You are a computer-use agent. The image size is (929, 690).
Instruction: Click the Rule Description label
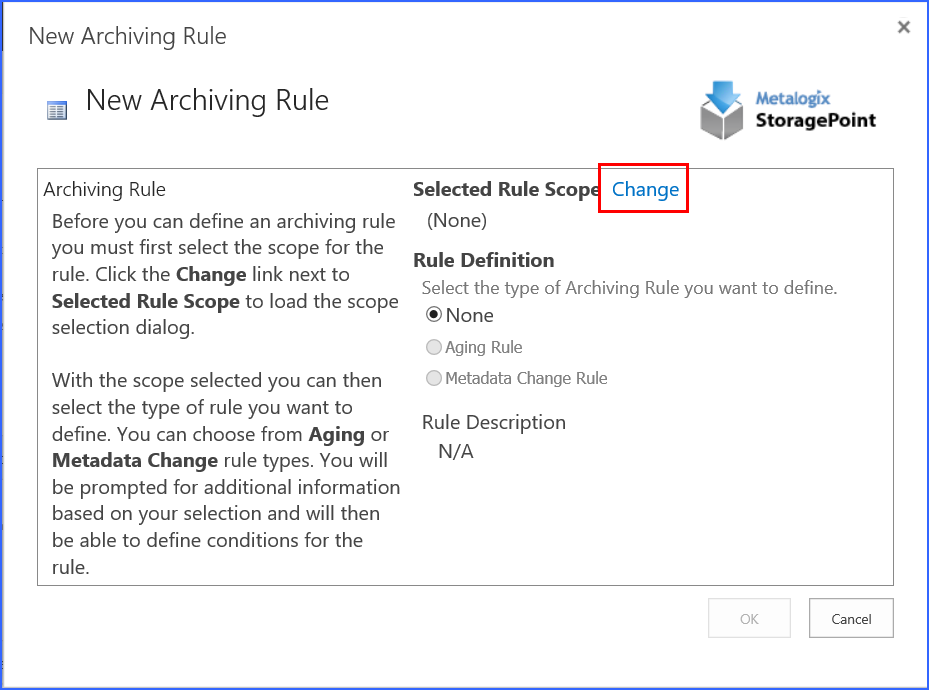[493, 422]
